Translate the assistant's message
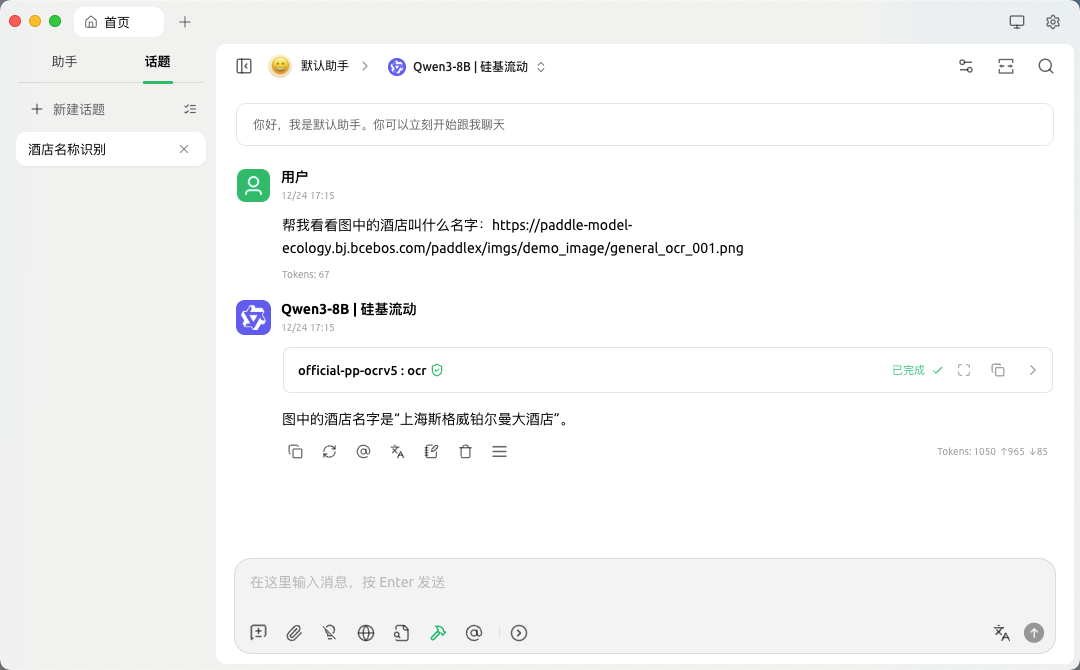The height and width of the screenshot is (670, 1080). pos(397,451)
